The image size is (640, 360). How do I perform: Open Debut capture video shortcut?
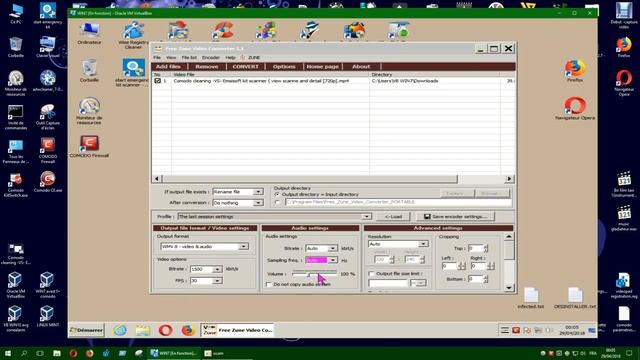[x=624, y=16]
